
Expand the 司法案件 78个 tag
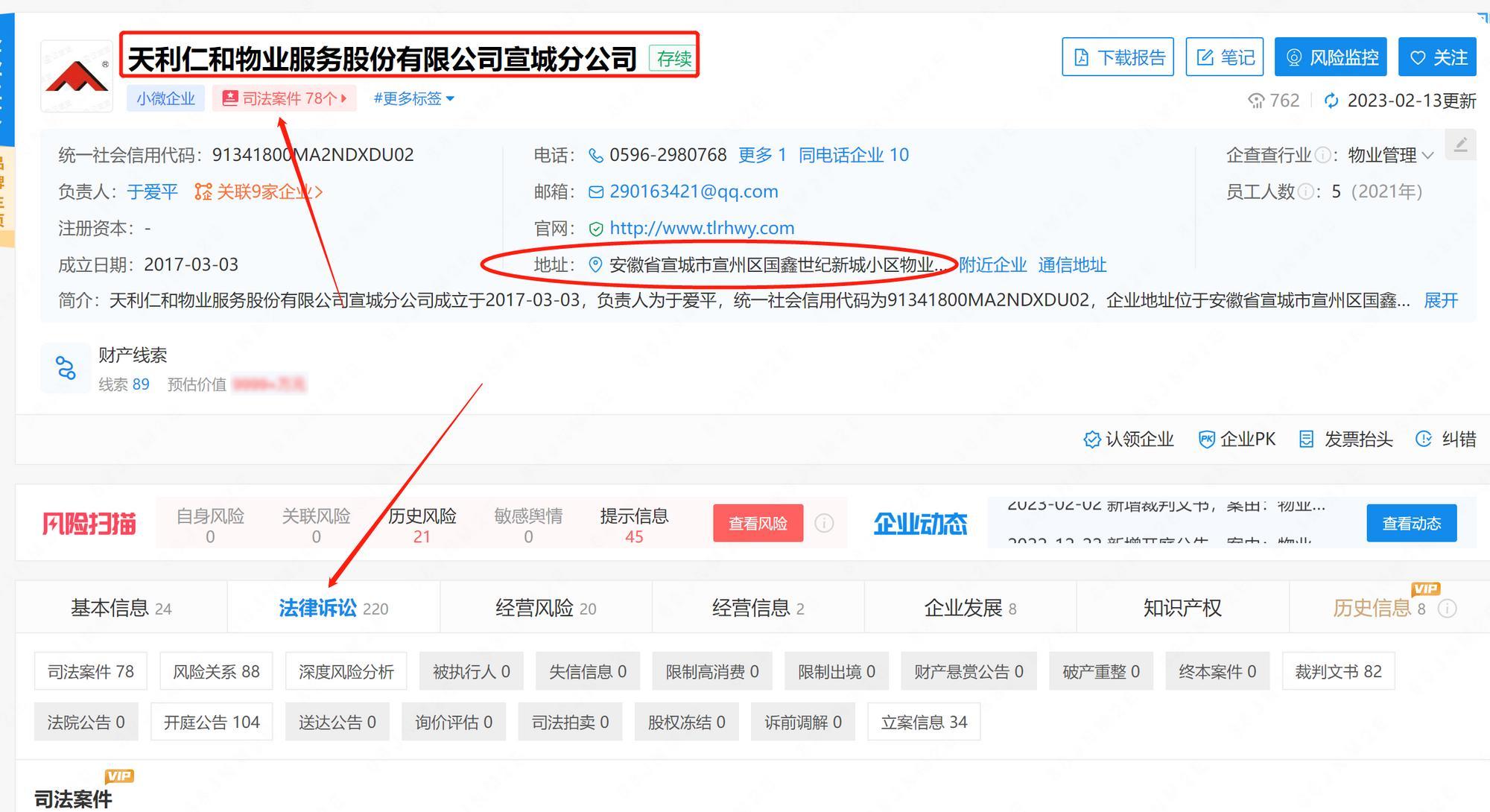click(x=285, y=98)
